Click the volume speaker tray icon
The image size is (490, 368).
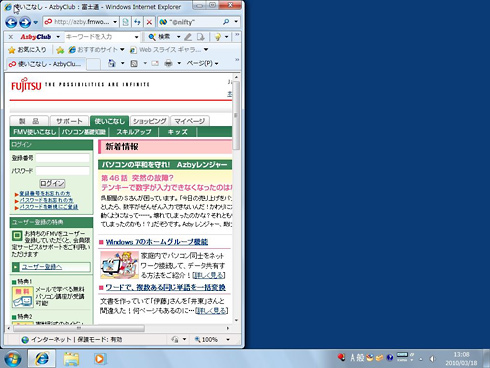[x=432, y=359]
